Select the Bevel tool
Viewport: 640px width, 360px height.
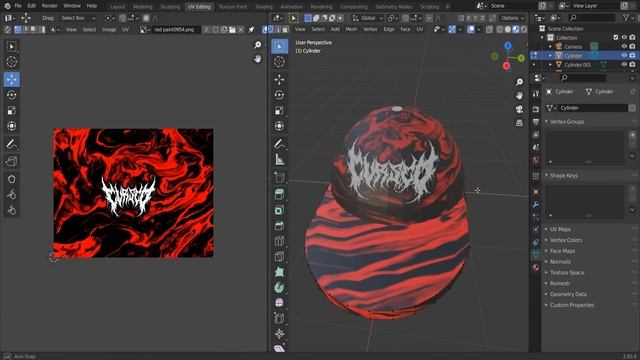pyautogui.click(x=279, y=226)
